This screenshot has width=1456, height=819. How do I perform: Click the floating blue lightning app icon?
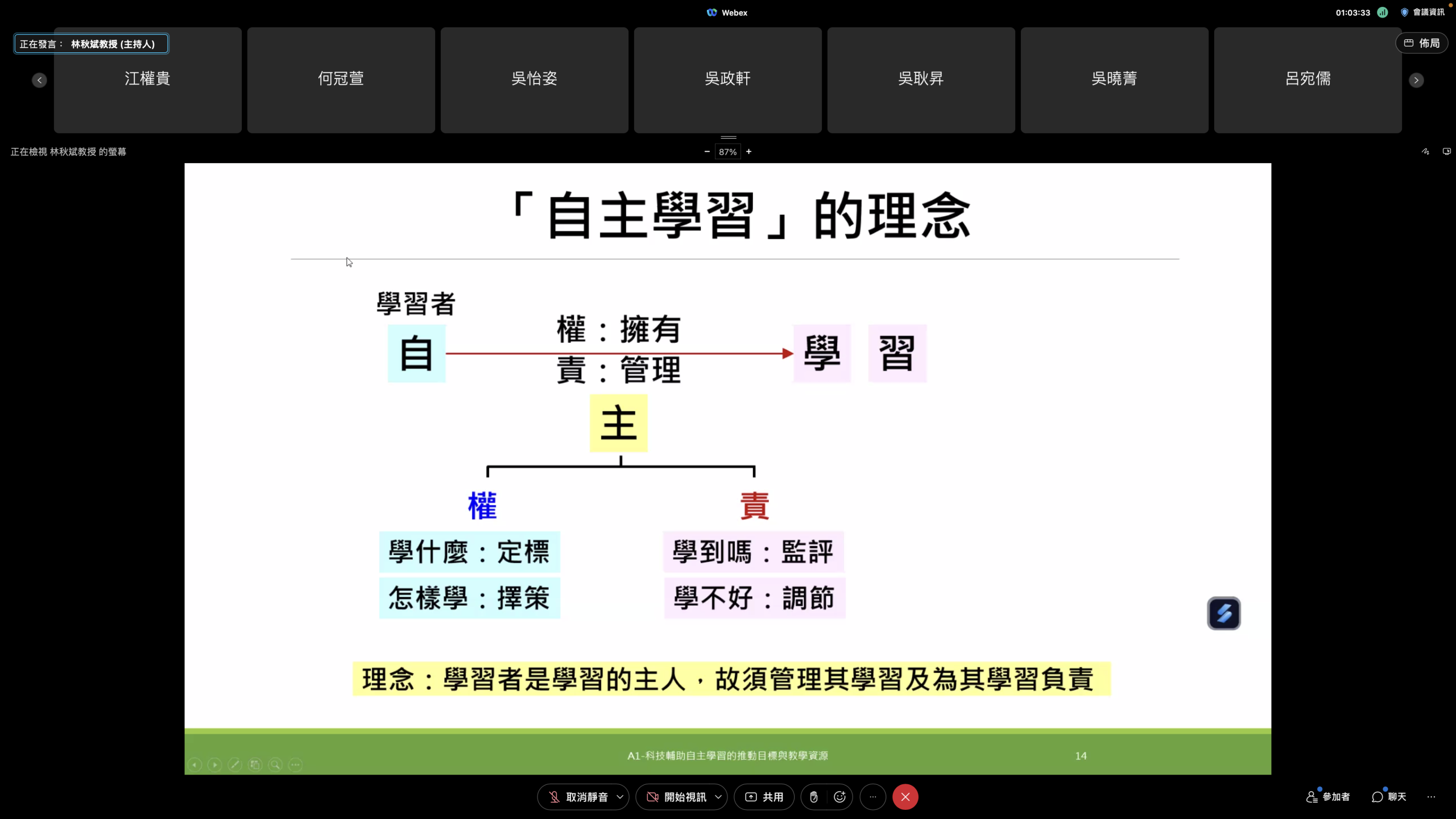click(x=1223, y=613)
